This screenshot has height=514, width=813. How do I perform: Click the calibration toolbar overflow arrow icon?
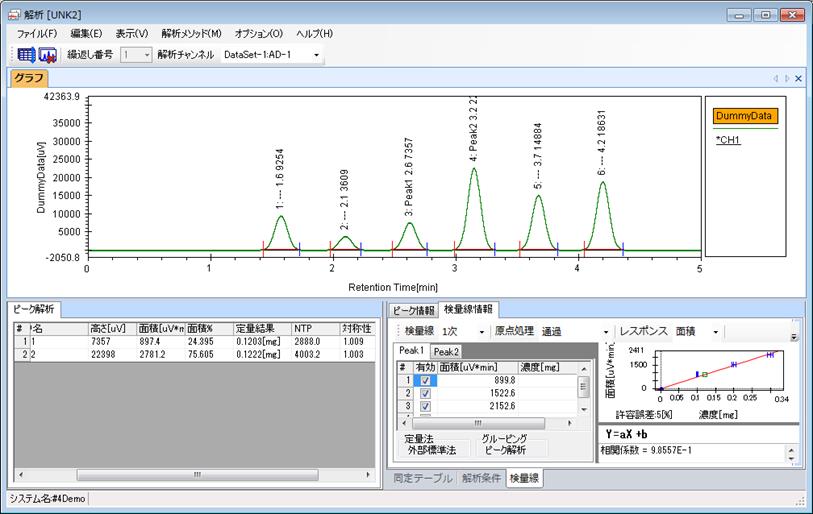click(794, 335)
